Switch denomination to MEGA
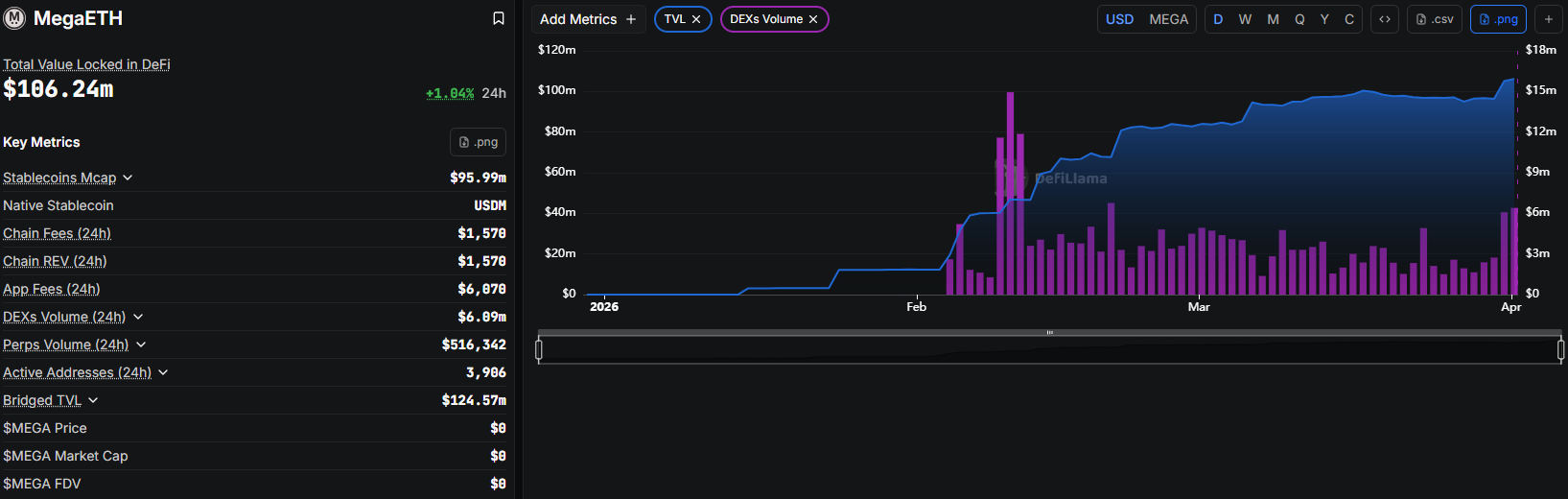The image size is (1568, 499). tap(1168, 19)
